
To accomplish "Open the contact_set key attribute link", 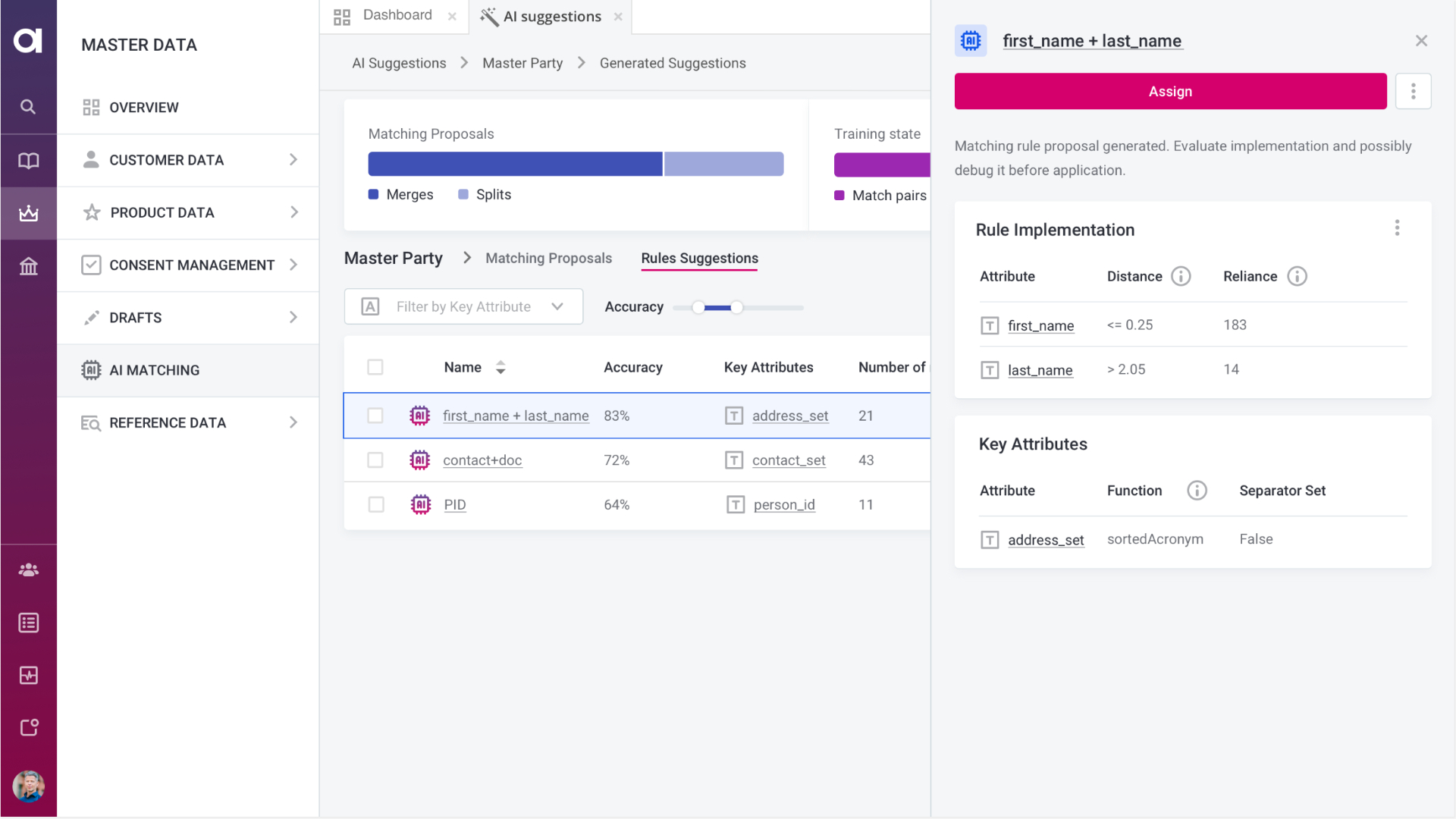I will click(x=789, y=460).
